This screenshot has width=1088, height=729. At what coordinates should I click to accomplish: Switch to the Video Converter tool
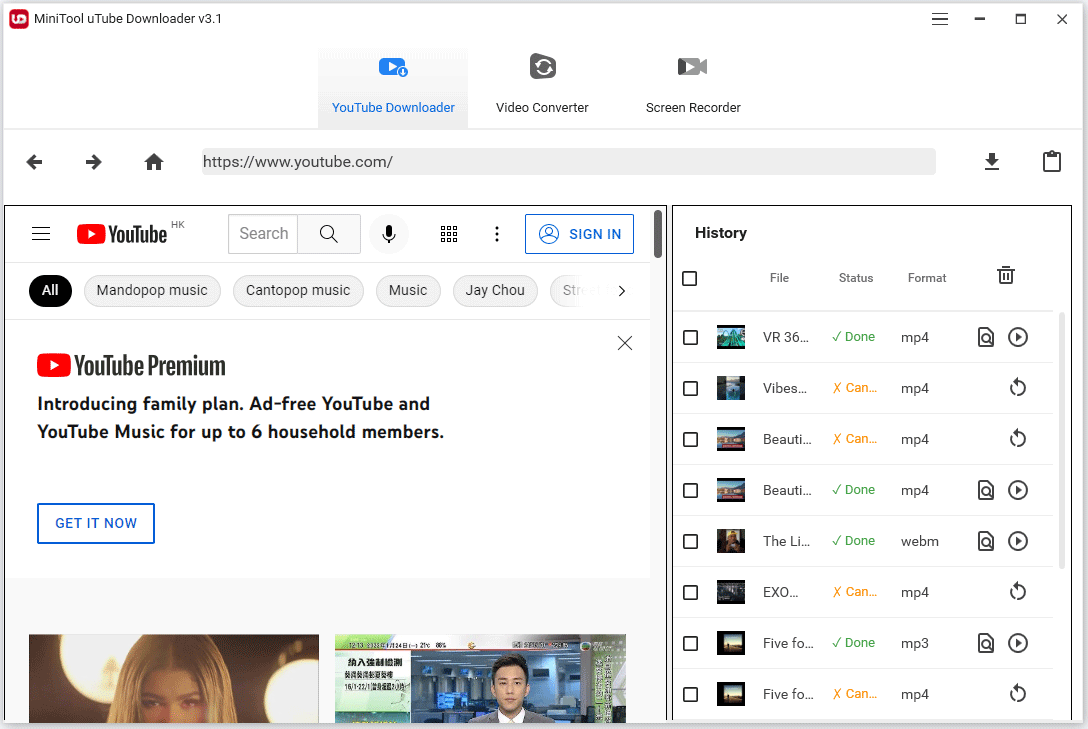tap(542, 85)
